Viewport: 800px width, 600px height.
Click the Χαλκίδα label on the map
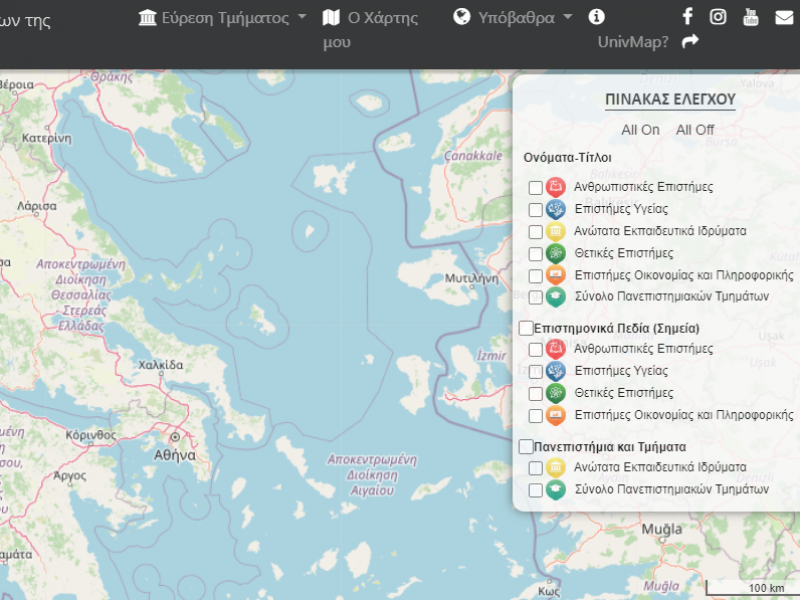tap(161, 365)
